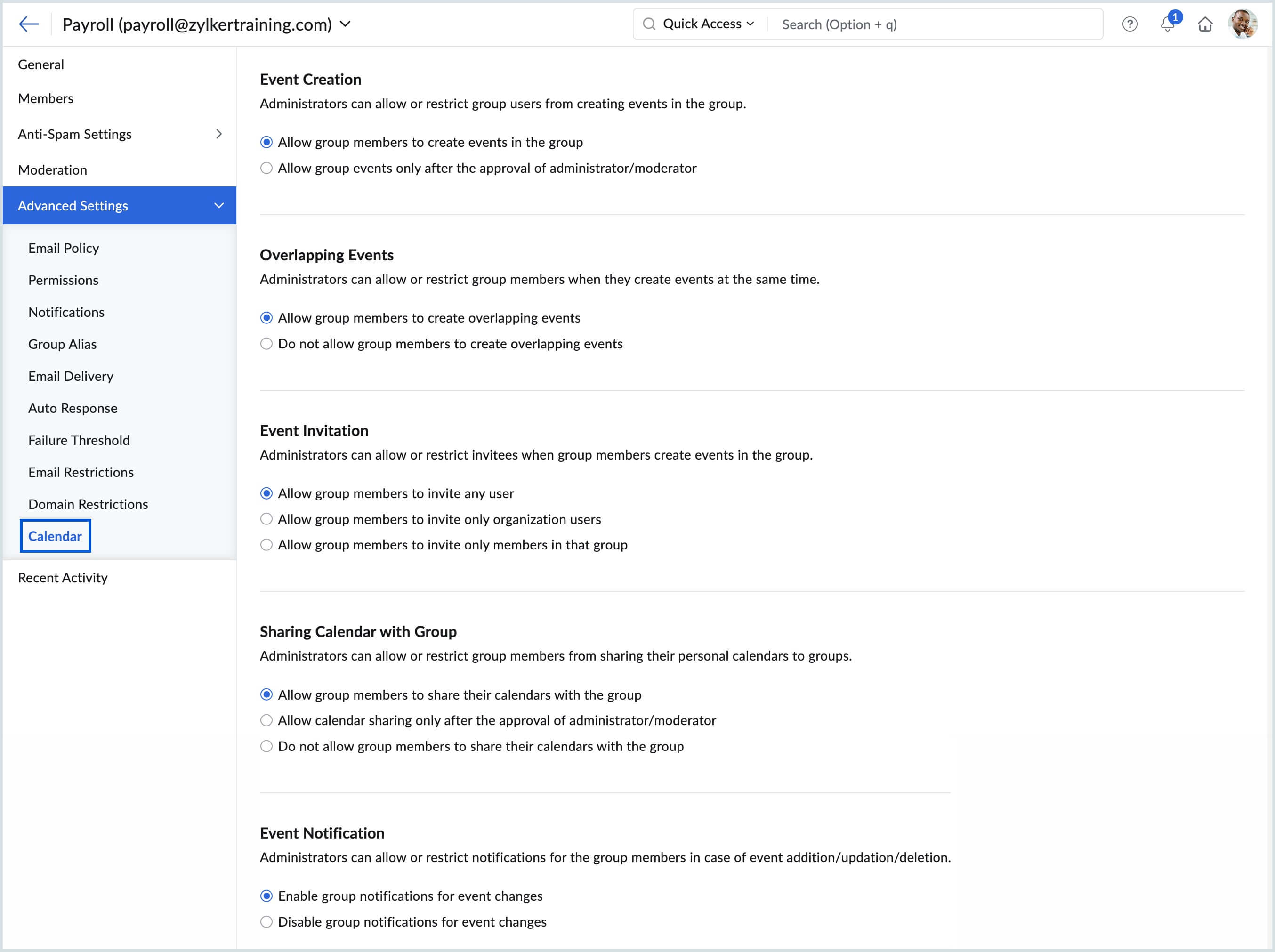1275x952 pixels.
Task: Select approval-required group events option
Action: pos(266,168)
